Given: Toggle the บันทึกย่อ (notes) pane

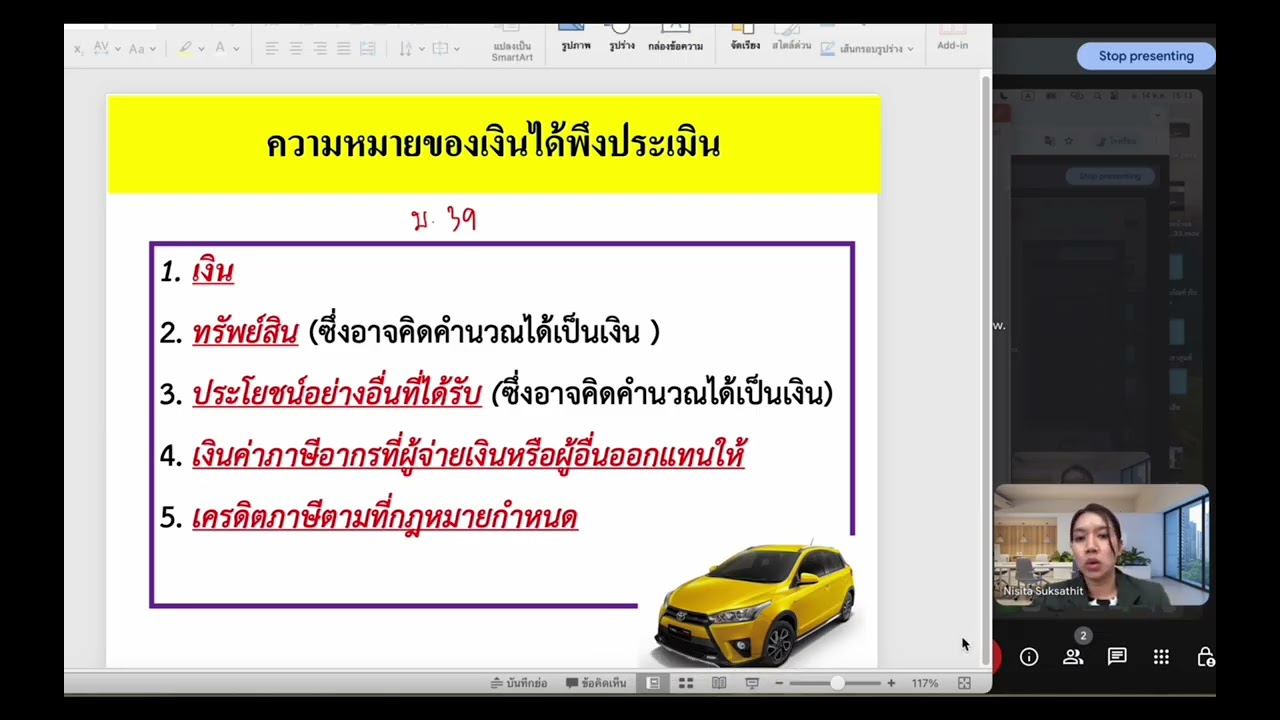Looking at the screenshot, I should (x=518, y=683).
